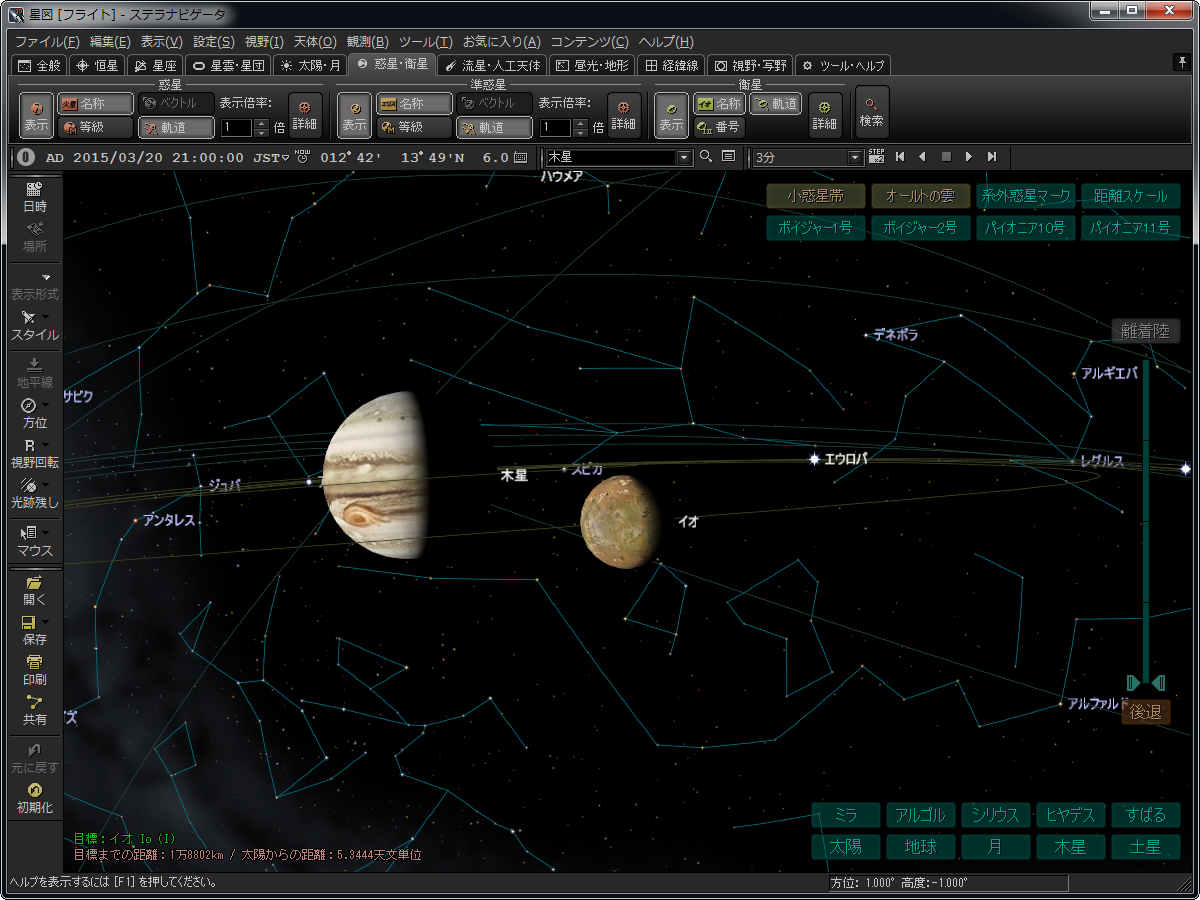Switch to the 経緯線 tab
1200x900 pixels.
[672, 66]
